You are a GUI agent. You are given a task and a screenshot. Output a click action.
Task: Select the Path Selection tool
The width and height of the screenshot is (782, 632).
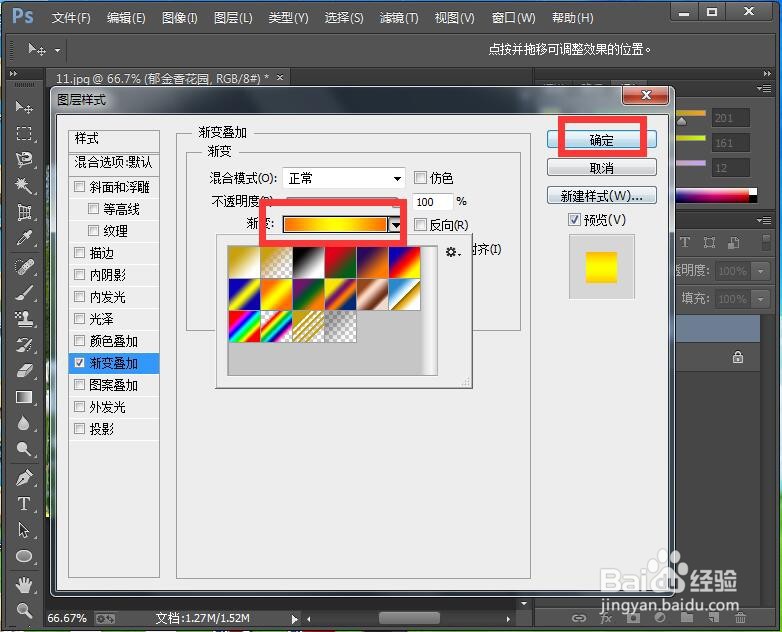(23, 530)
